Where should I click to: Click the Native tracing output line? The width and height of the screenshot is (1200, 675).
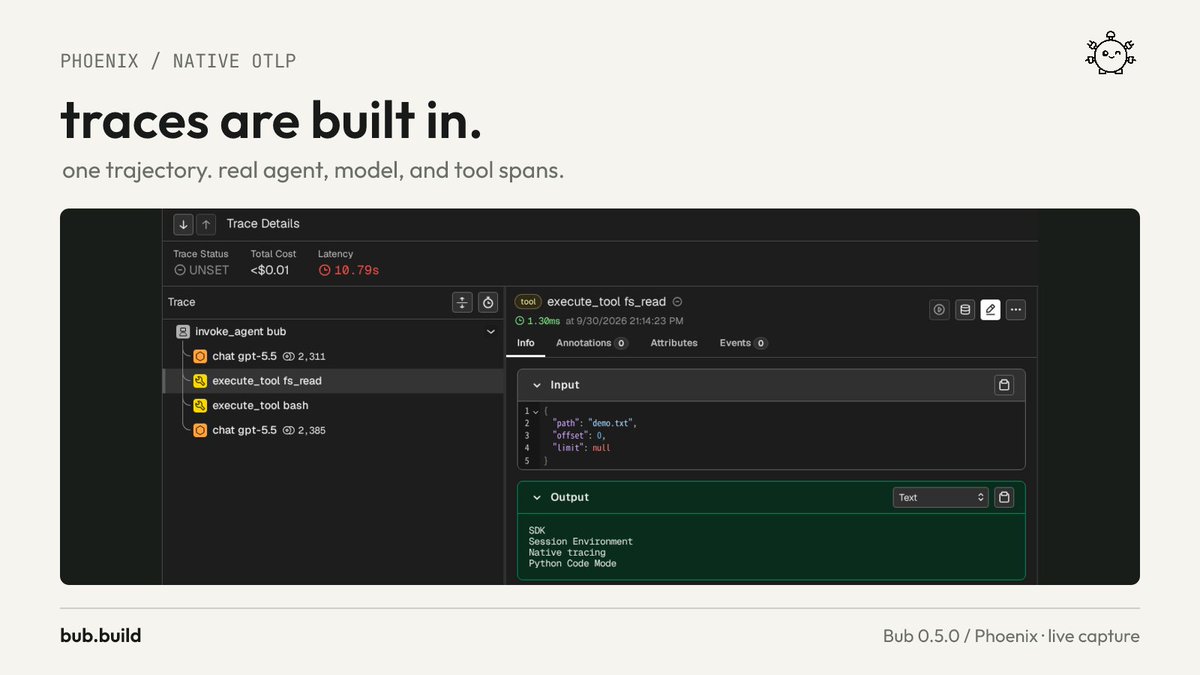[x=567, y=553]
